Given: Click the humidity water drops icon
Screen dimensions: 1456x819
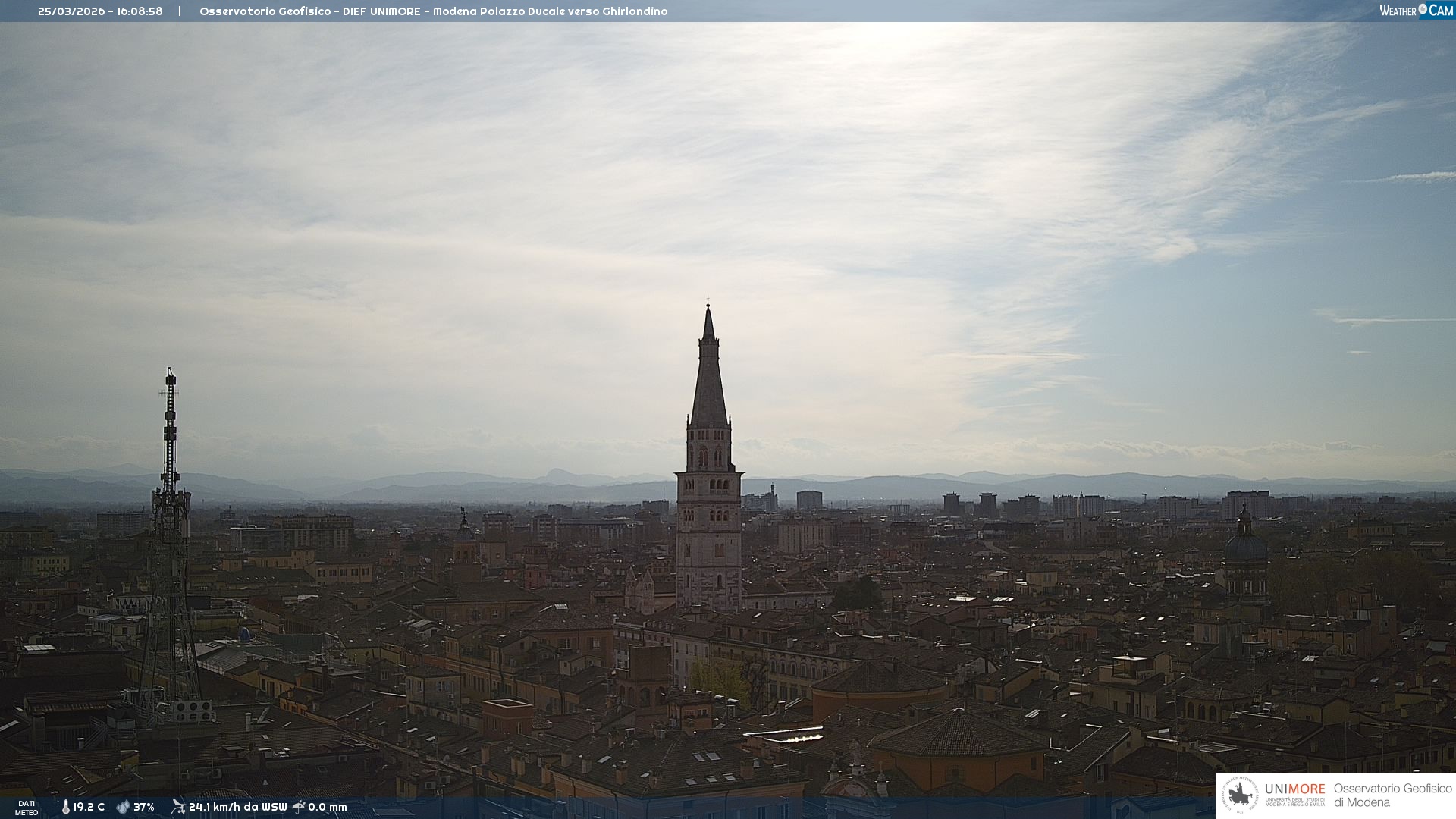Looking at the screenshot, I should click(123, 807).
